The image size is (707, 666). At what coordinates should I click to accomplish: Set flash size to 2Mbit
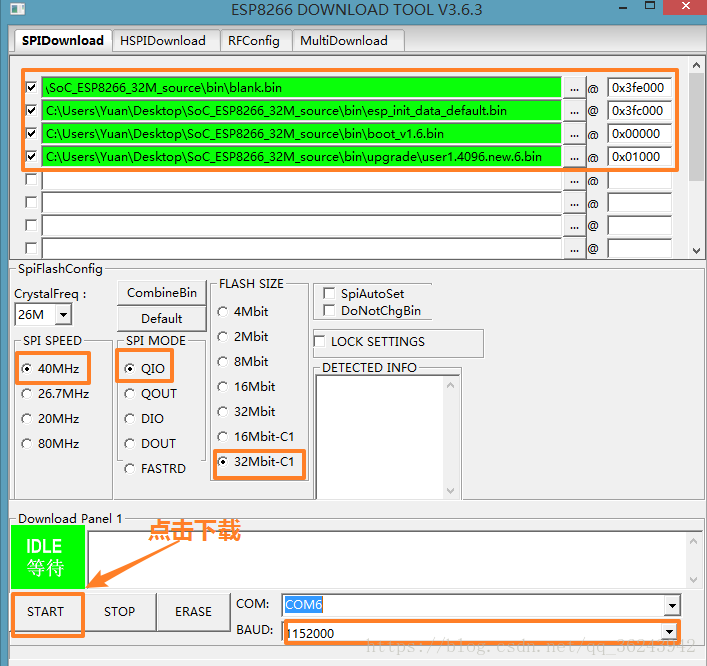pyautogui.click(x=222, y=336)
